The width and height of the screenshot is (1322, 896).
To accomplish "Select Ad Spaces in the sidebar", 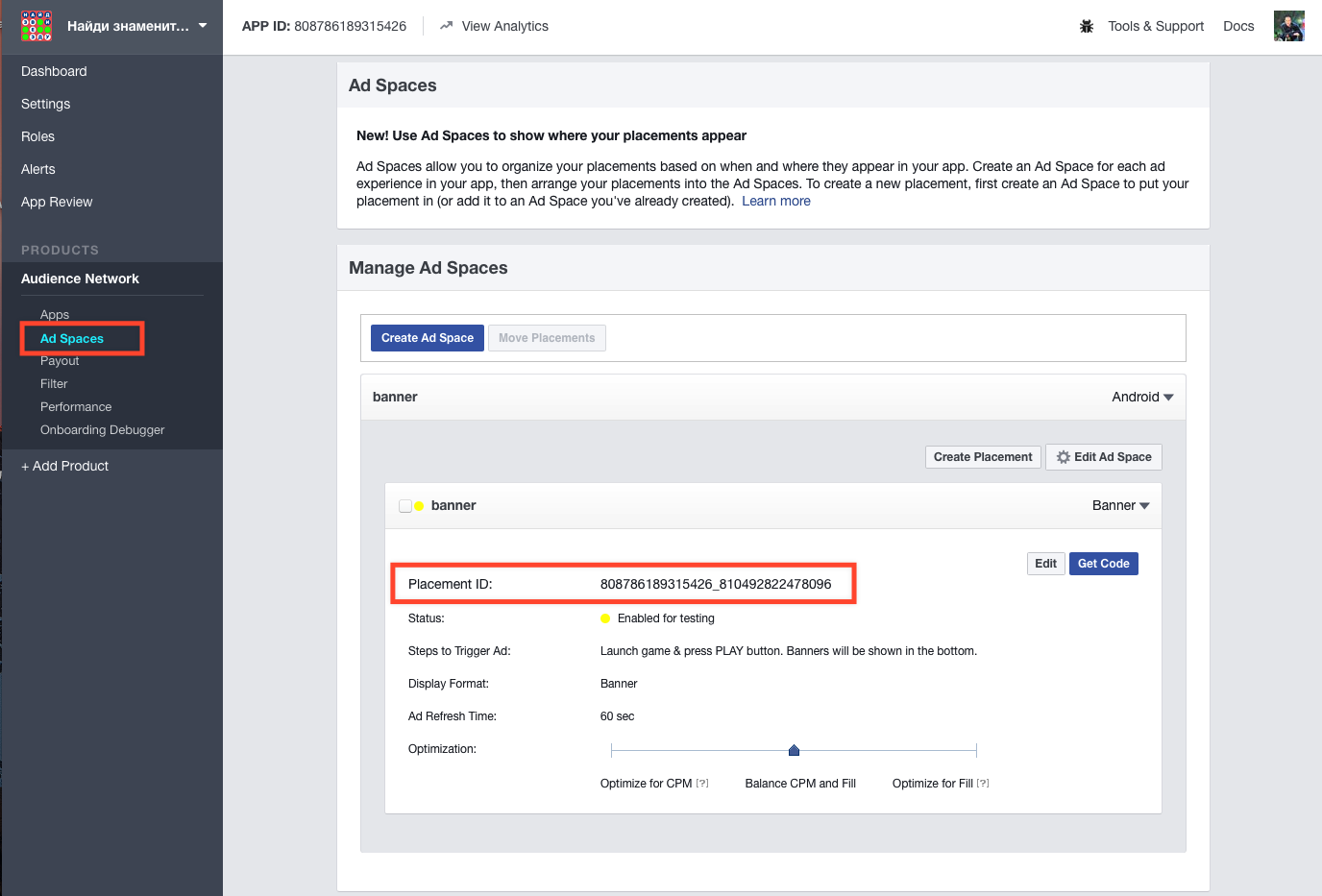I will coord(72,338).
